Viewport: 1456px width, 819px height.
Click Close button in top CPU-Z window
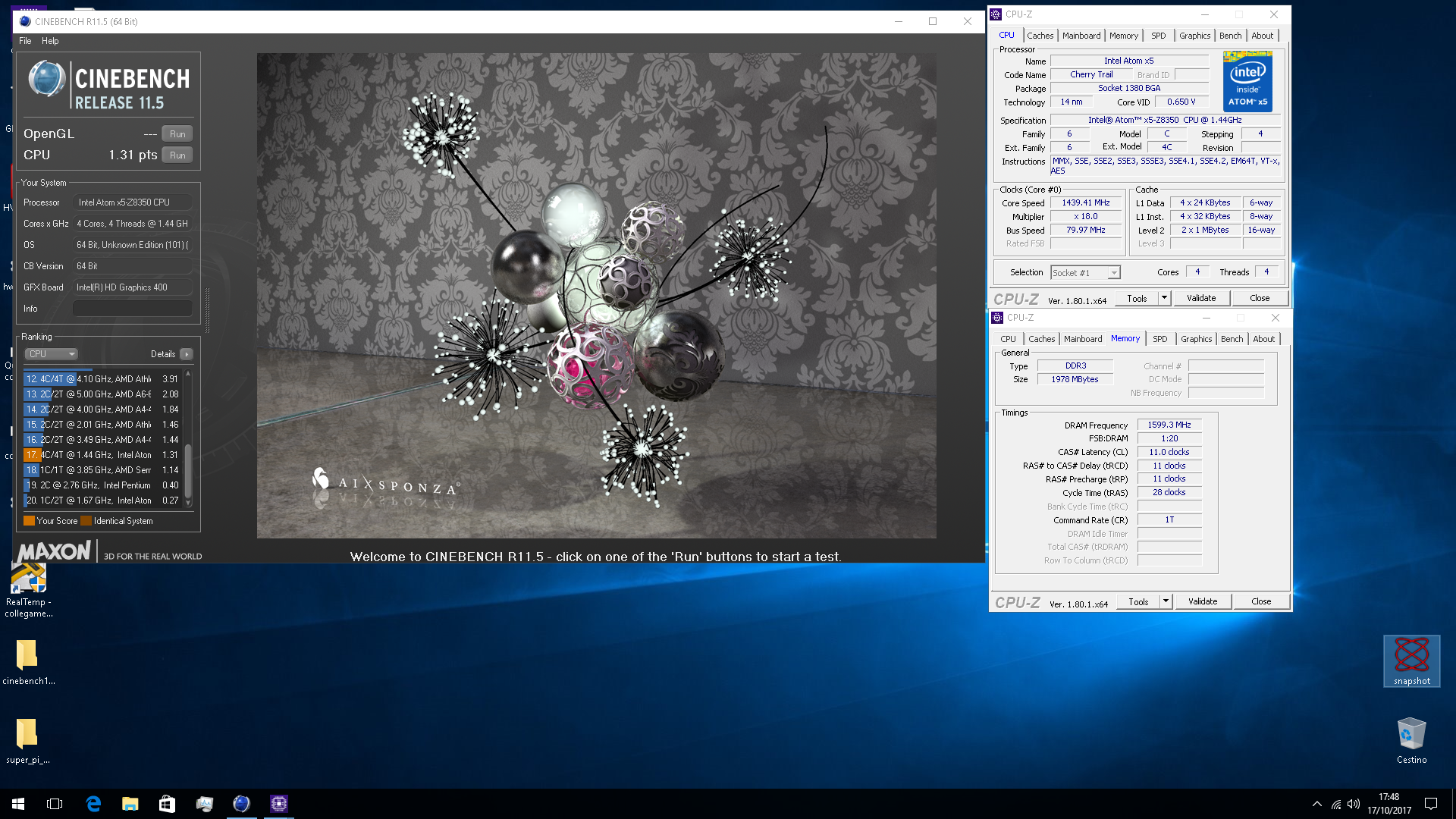pyautogui.click(x=1260, y=299)
